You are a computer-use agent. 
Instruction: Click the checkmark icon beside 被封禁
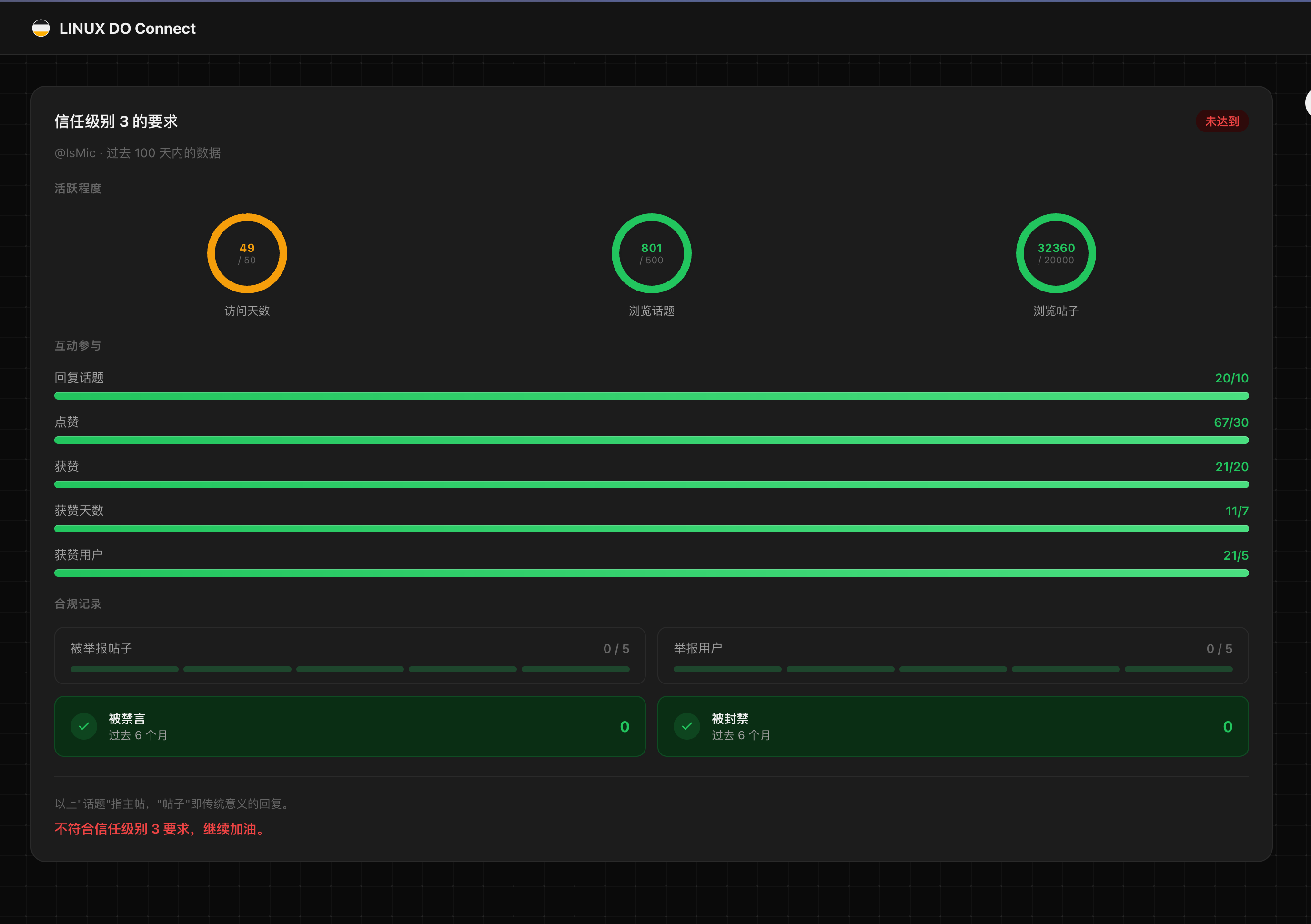687,726
